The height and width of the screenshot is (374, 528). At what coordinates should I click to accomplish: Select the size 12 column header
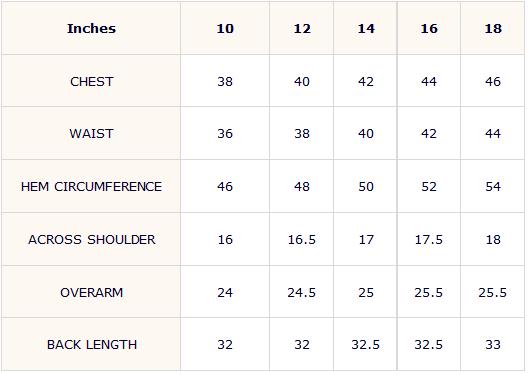[x=302, y=29]
